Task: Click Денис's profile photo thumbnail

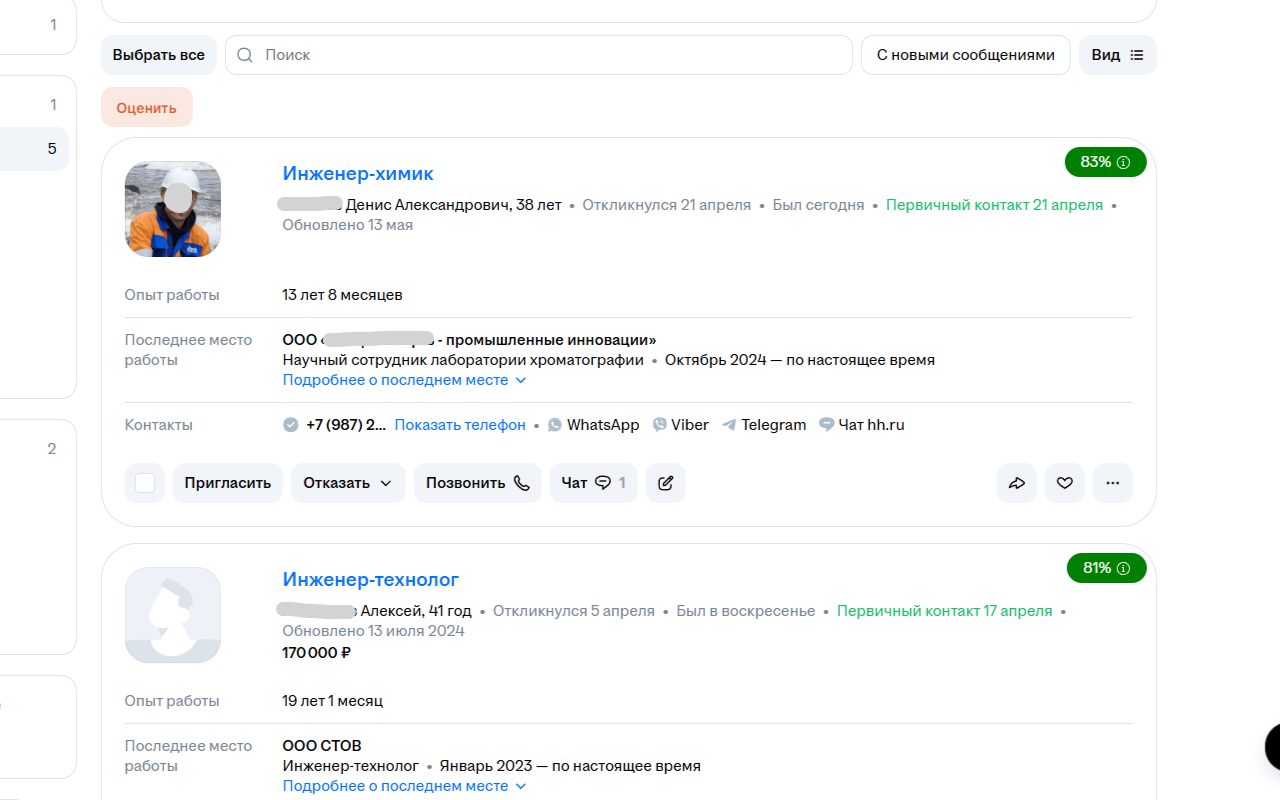Action: tap(173, 209)
